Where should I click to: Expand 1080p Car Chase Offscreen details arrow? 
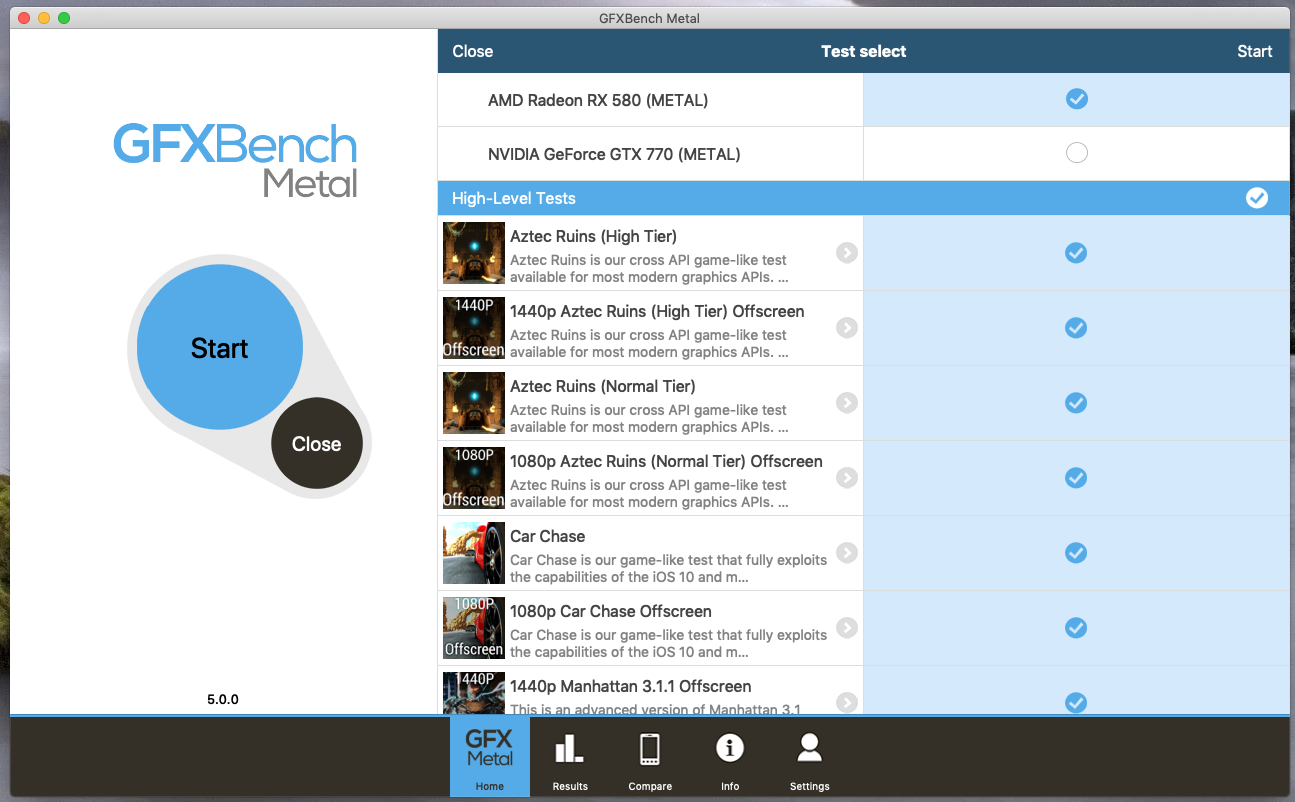[x=847, y=628]
